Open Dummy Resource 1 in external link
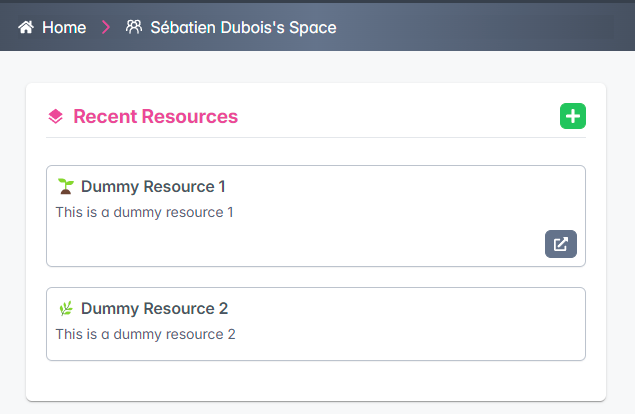This screenshot has height=414, width=635. click(x=560, y=244)
